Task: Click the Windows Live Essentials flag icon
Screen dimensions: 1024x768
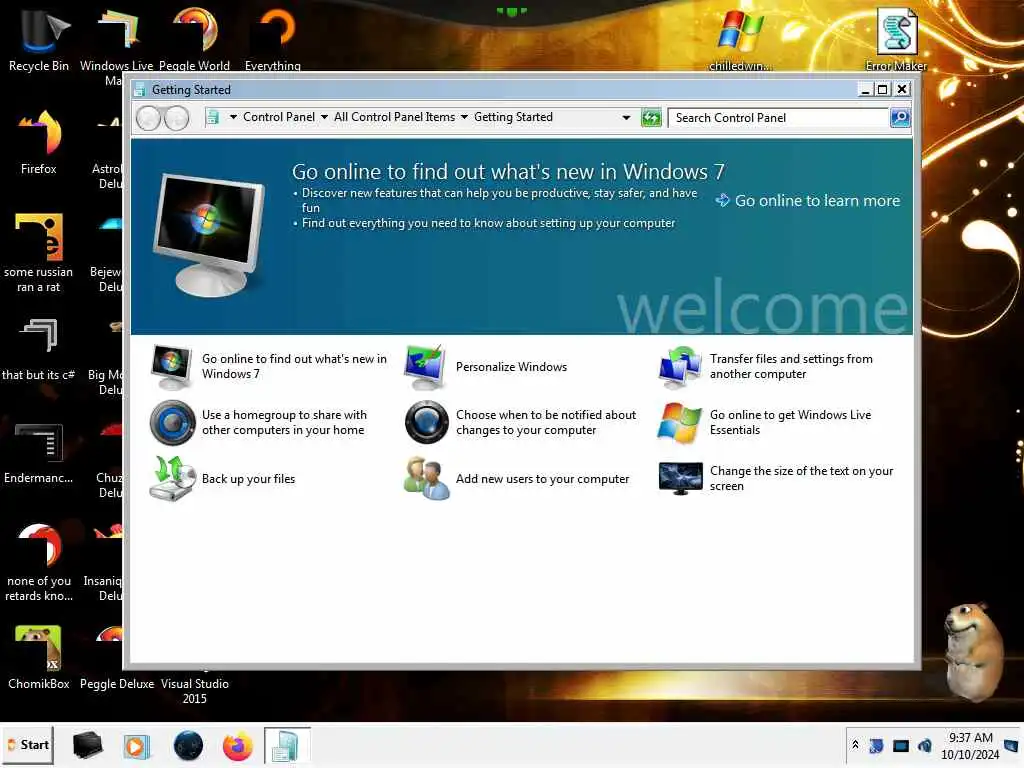Action: click(680, 423)
